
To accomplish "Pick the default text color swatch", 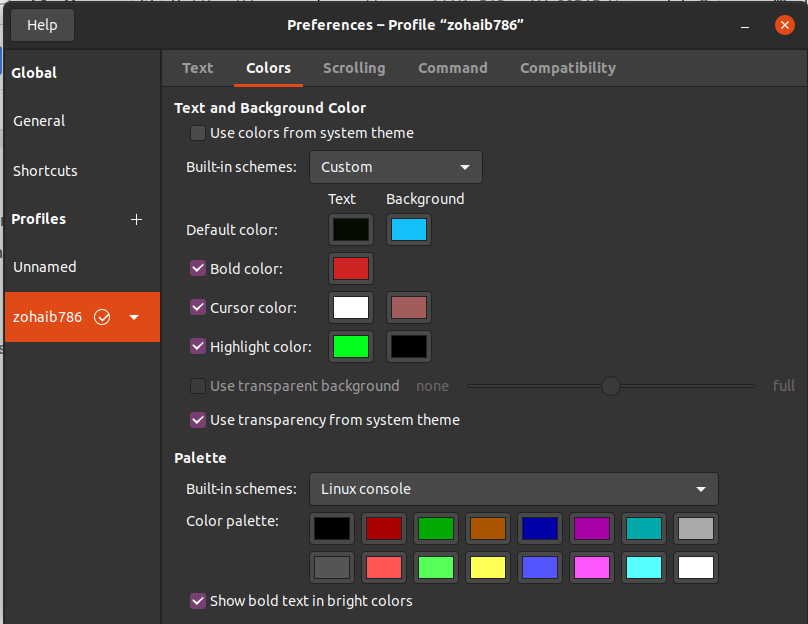I will (350, 230).
